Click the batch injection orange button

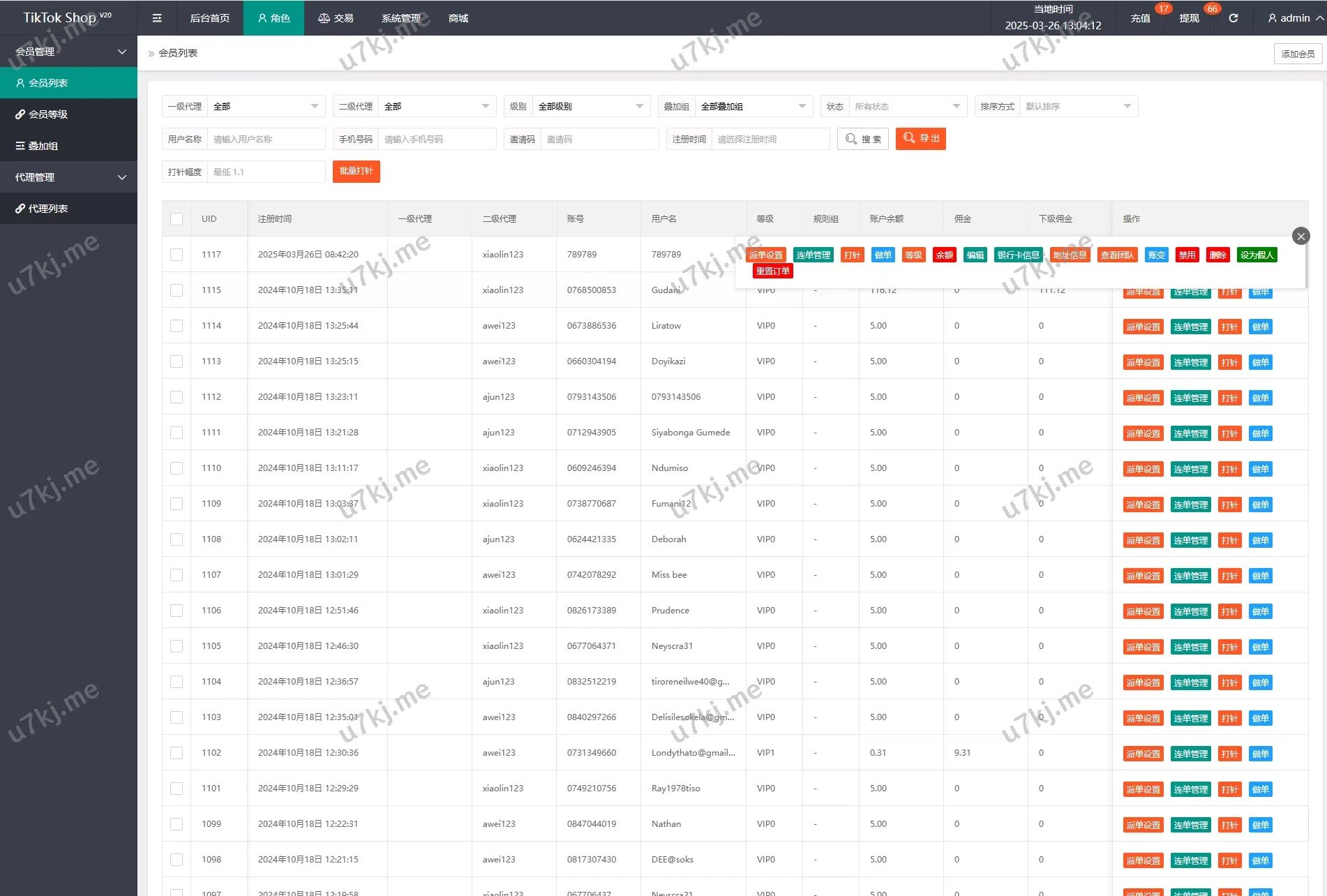356,172
